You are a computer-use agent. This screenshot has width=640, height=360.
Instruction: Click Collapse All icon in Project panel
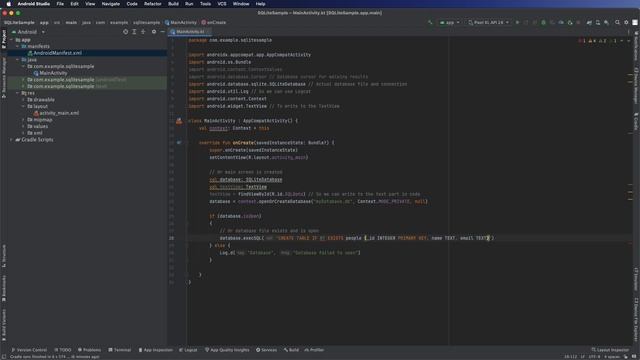143,31
